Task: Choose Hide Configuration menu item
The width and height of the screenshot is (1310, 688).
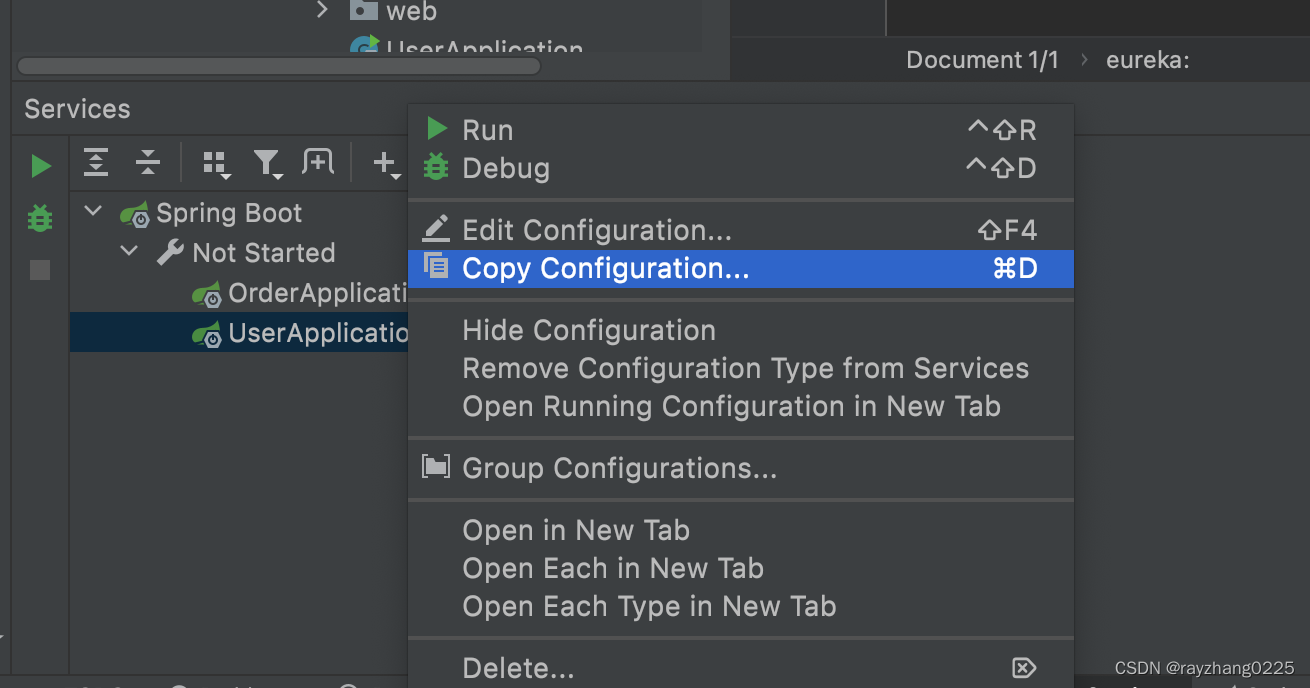Action: pos(741,330)
